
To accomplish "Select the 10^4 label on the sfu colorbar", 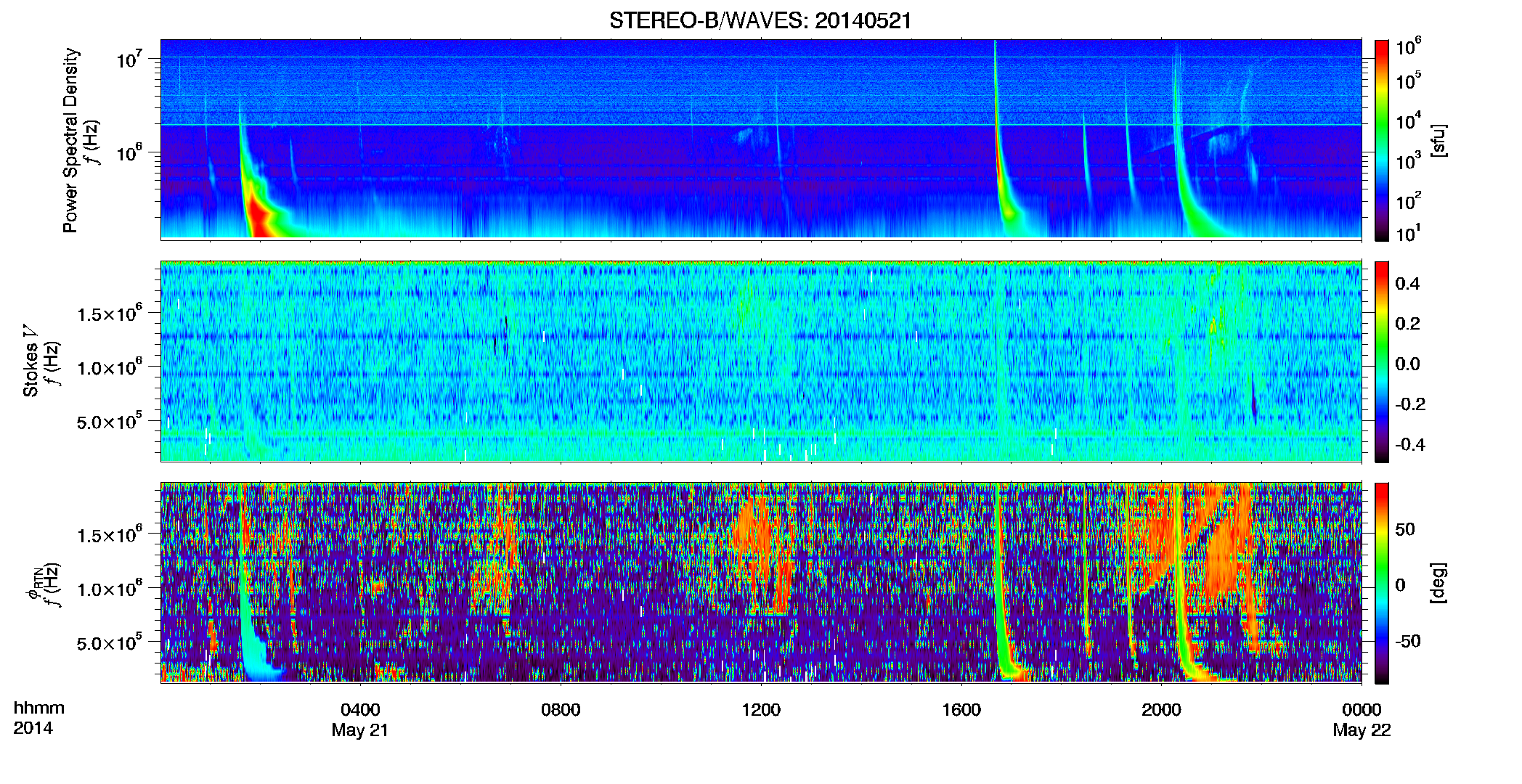I will 1409,121.
